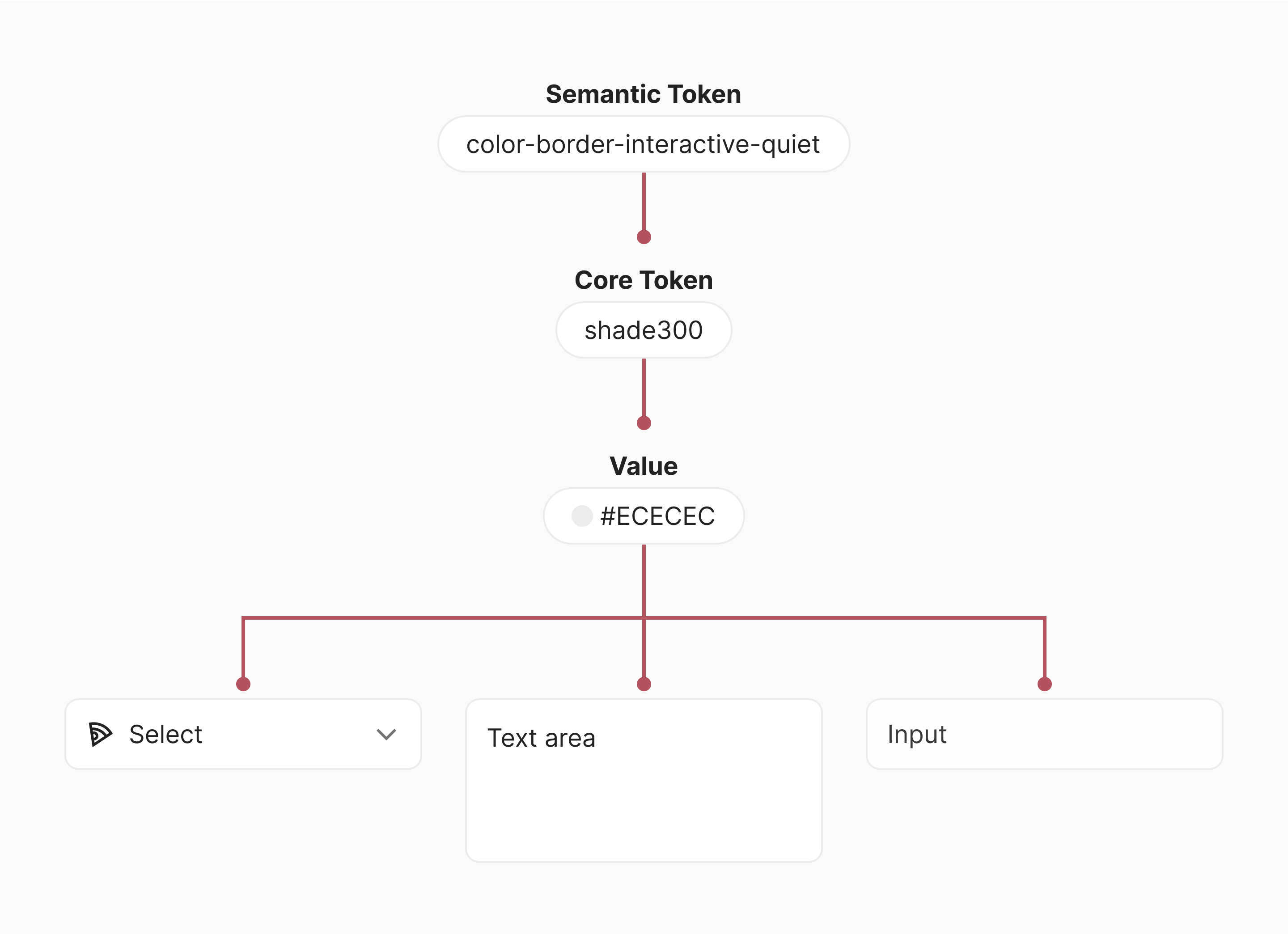Screen dimensions: 1288x934
Task: Click the Semantic Token heading
Action: click(x=644, y=94)
